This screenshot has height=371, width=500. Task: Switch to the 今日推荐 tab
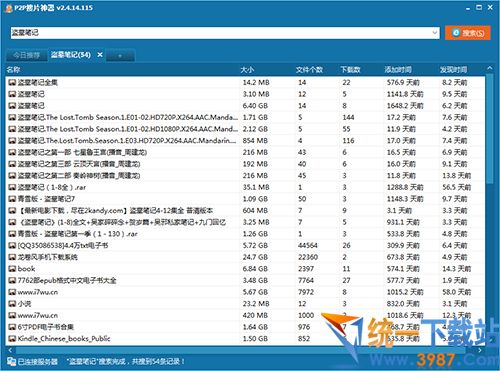click(26, 55)
